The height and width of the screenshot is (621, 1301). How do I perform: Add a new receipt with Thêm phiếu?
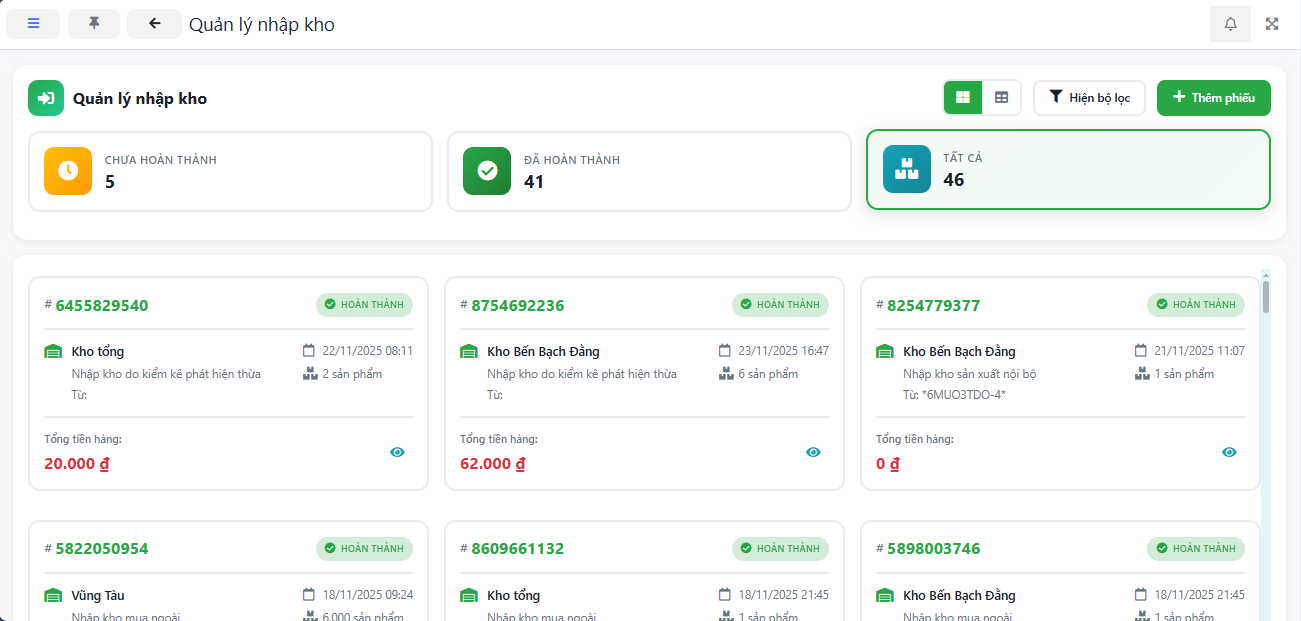[x=1213, y=98]
